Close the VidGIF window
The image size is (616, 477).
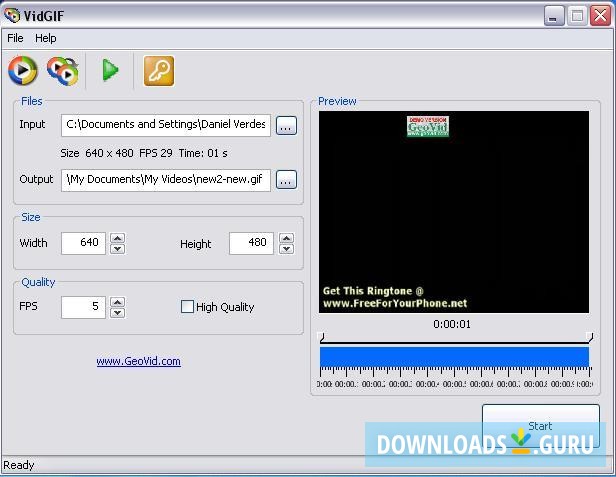click(601, 16)
